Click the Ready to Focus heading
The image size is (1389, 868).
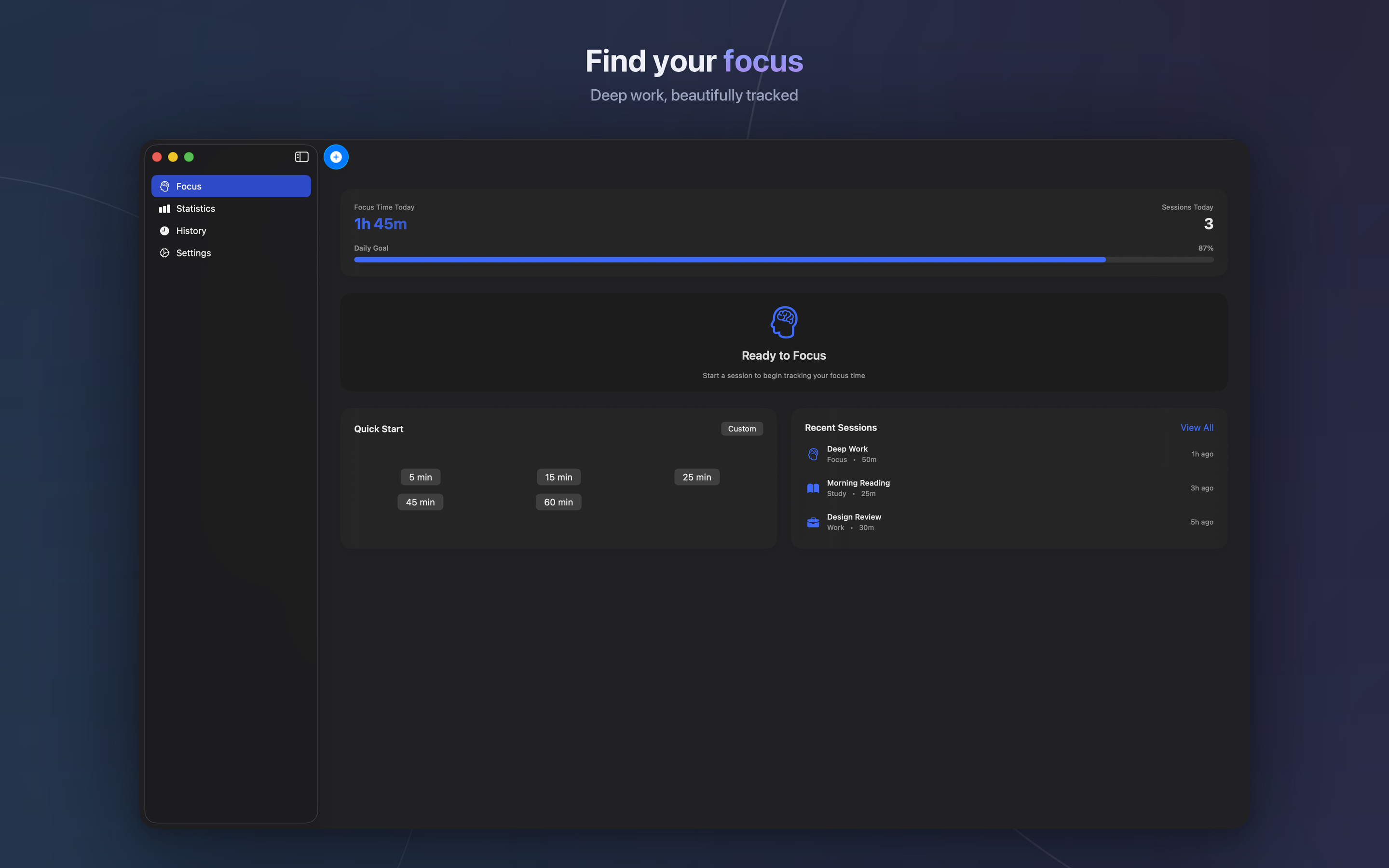coord(783,355)
